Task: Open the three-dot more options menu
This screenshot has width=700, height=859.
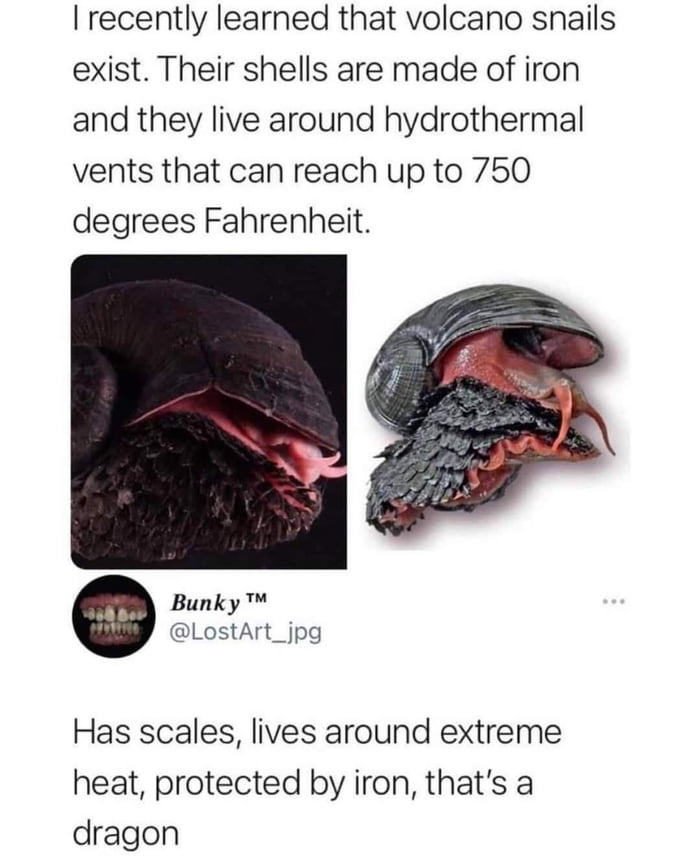Action: (614, 603)
